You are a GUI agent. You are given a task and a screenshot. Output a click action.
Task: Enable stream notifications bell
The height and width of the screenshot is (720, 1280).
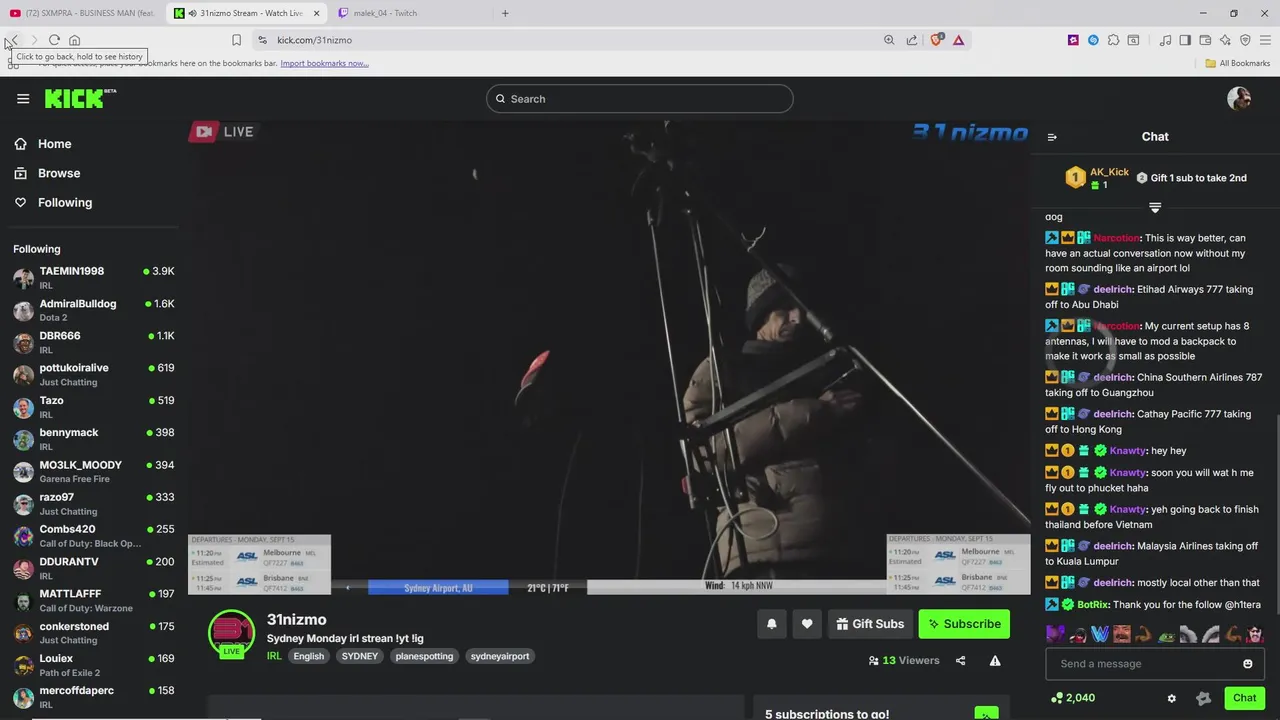[x=771, y=624]
